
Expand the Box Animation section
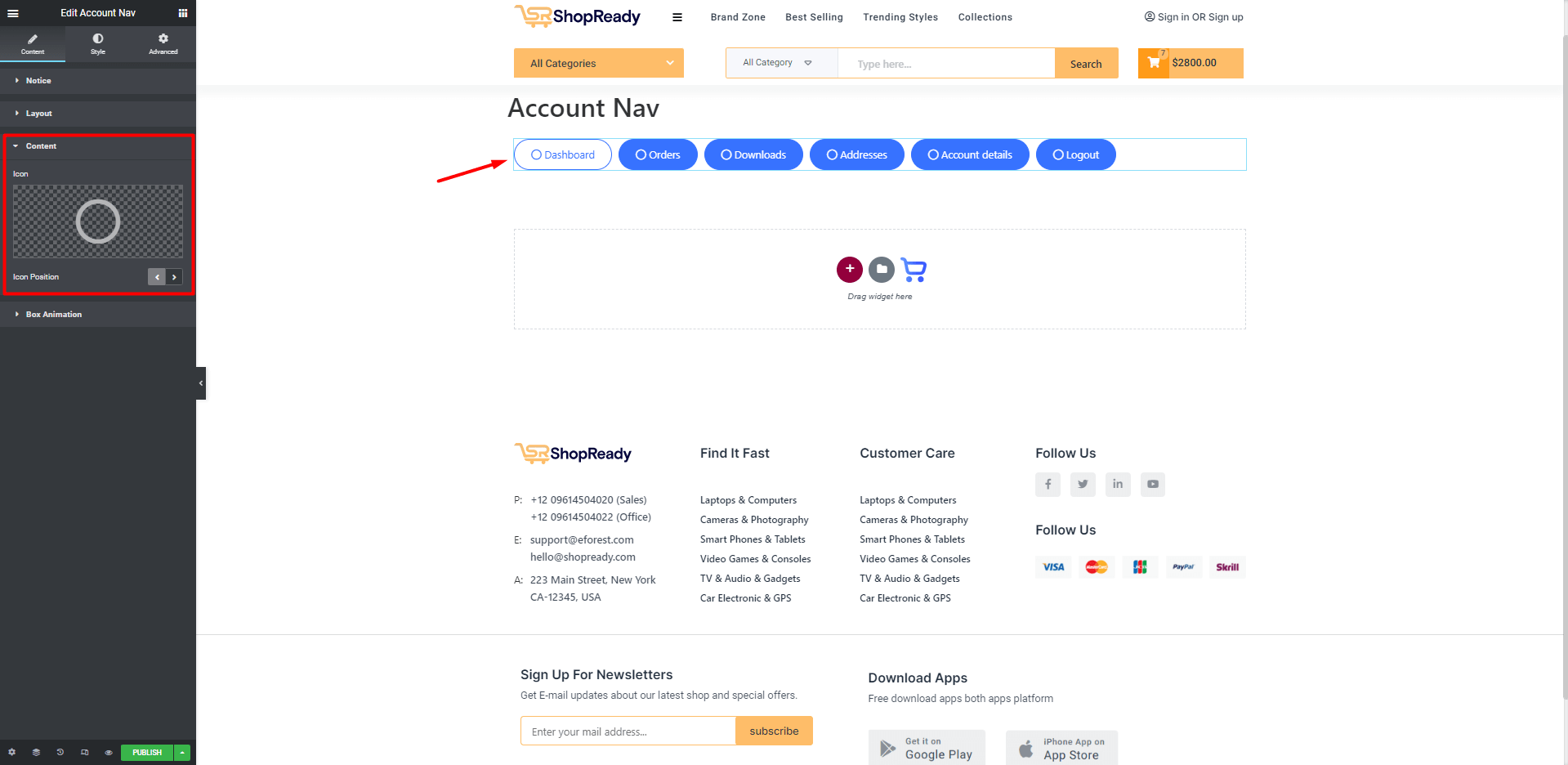point(53,315)
